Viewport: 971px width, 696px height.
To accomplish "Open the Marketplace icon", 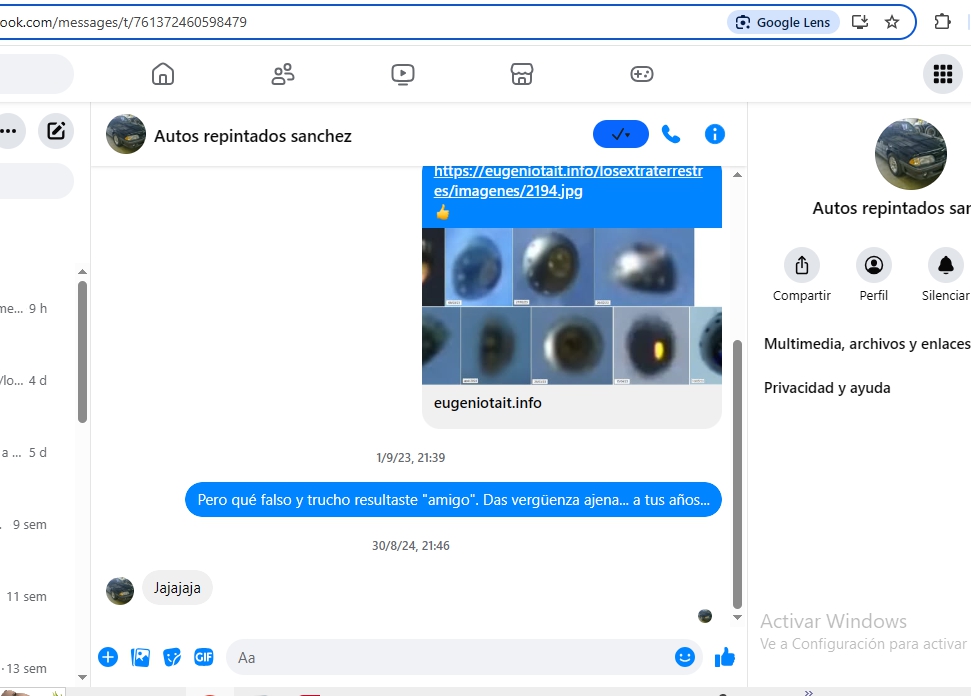I will tap(521, 74).
